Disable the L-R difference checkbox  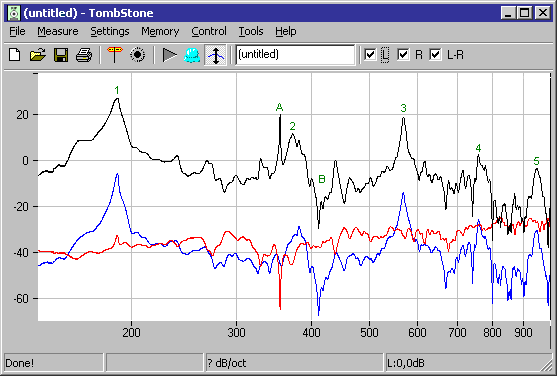[435, 55]
